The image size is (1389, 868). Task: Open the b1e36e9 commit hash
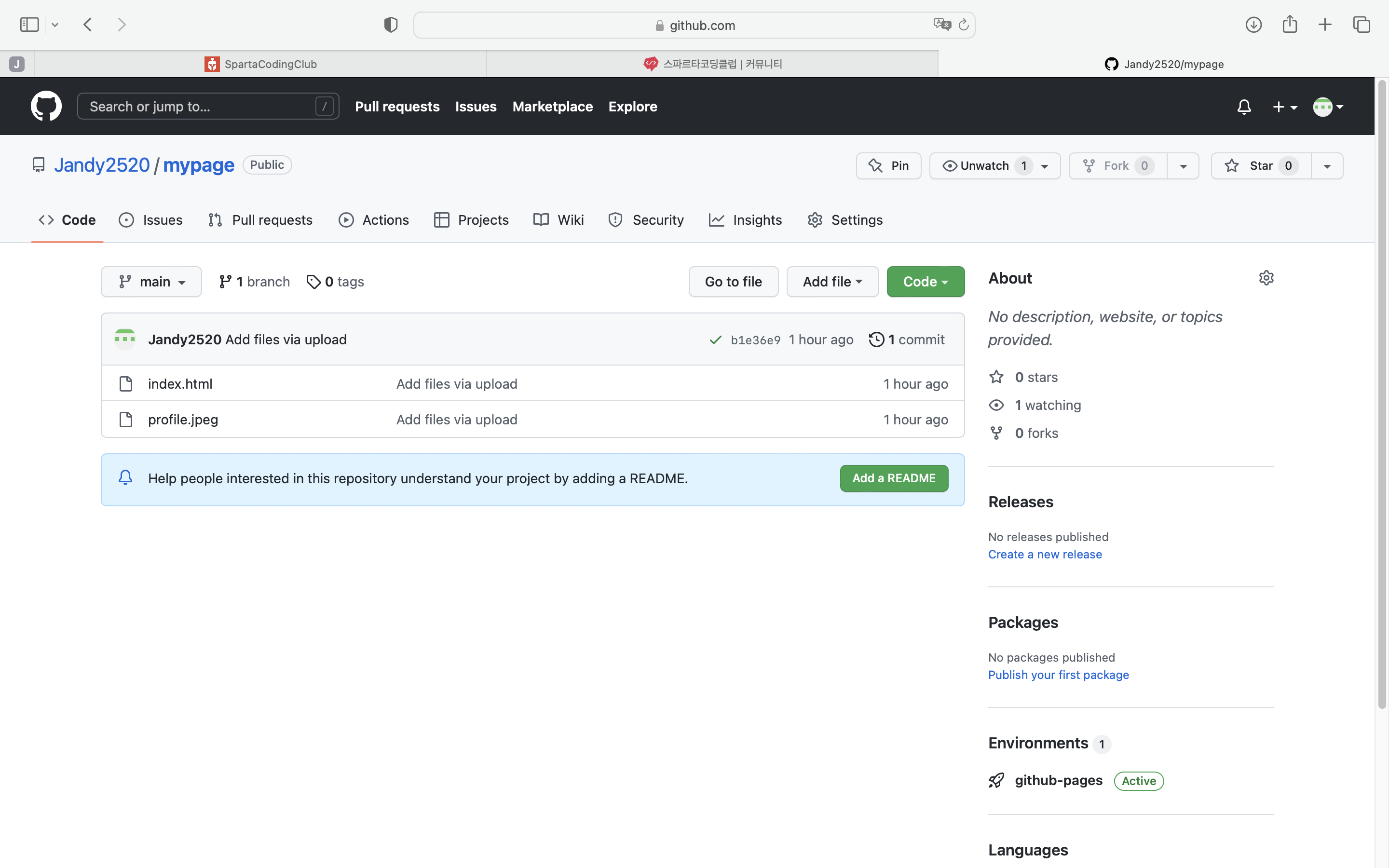(x=755, y=340)
